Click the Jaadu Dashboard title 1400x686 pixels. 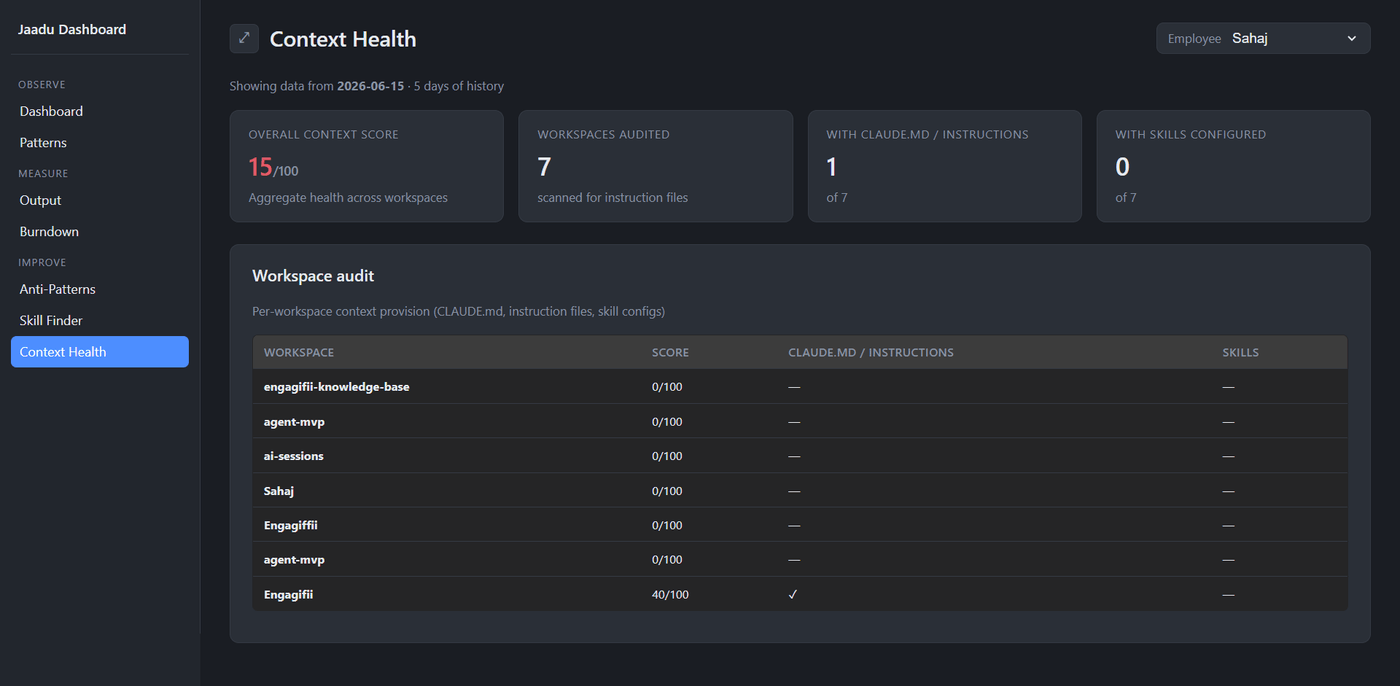(72, 29)
